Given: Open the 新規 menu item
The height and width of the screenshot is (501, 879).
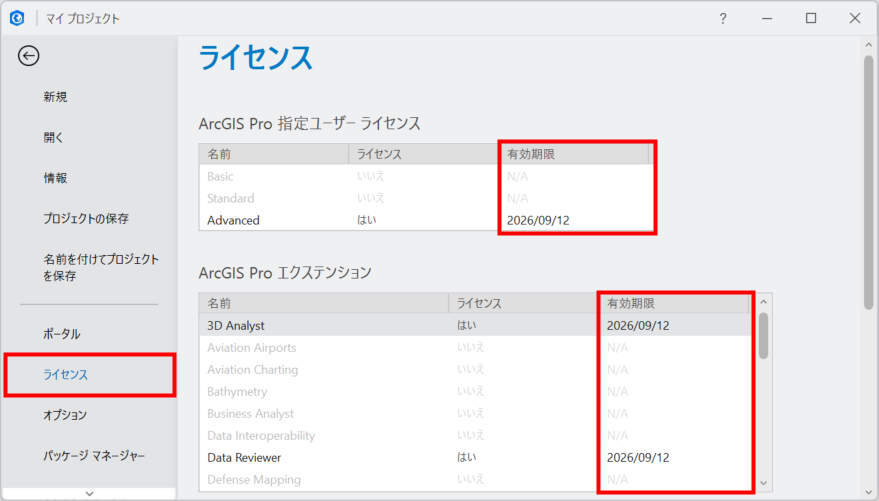Looking at the screenshot, I should click(x=55, y=97).
